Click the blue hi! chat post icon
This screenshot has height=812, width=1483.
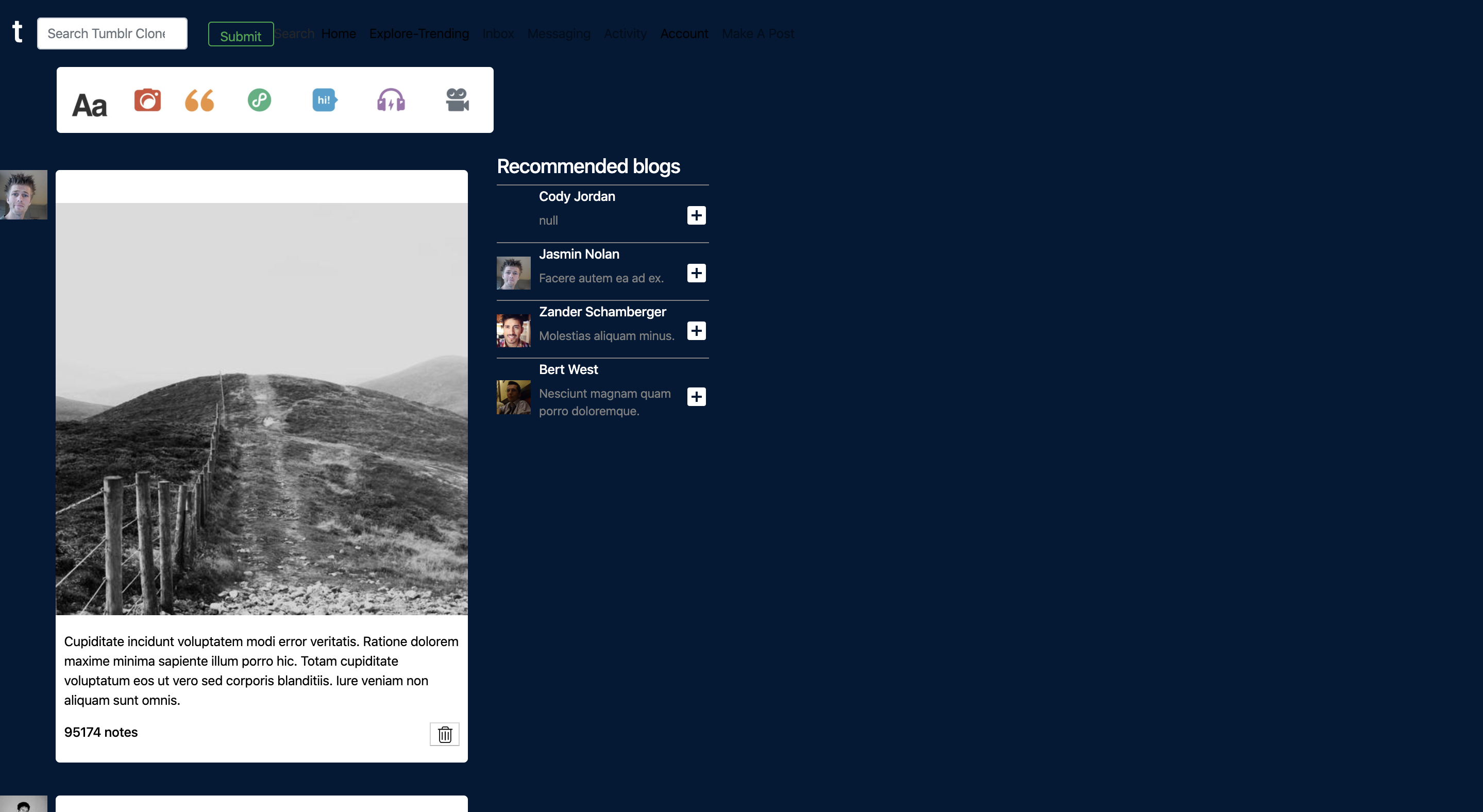(324, 100)
